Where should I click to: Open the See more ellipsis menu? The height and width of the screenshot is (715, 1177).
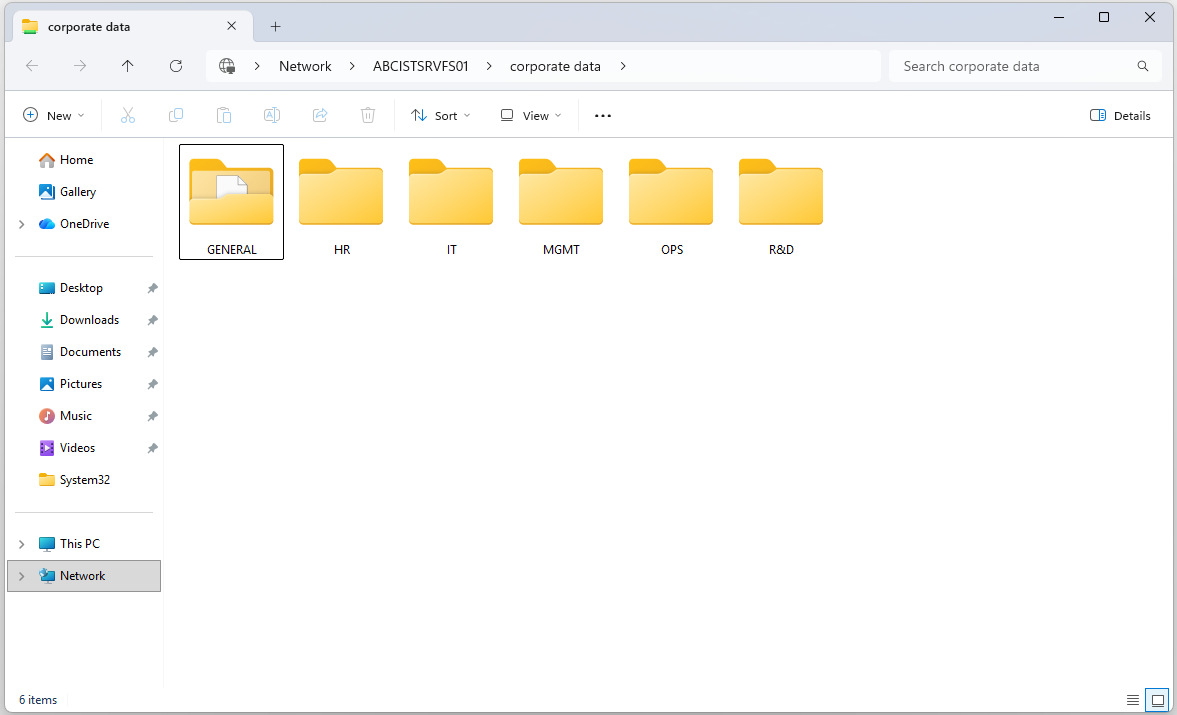pyautogui.click(x=603, y=116)
